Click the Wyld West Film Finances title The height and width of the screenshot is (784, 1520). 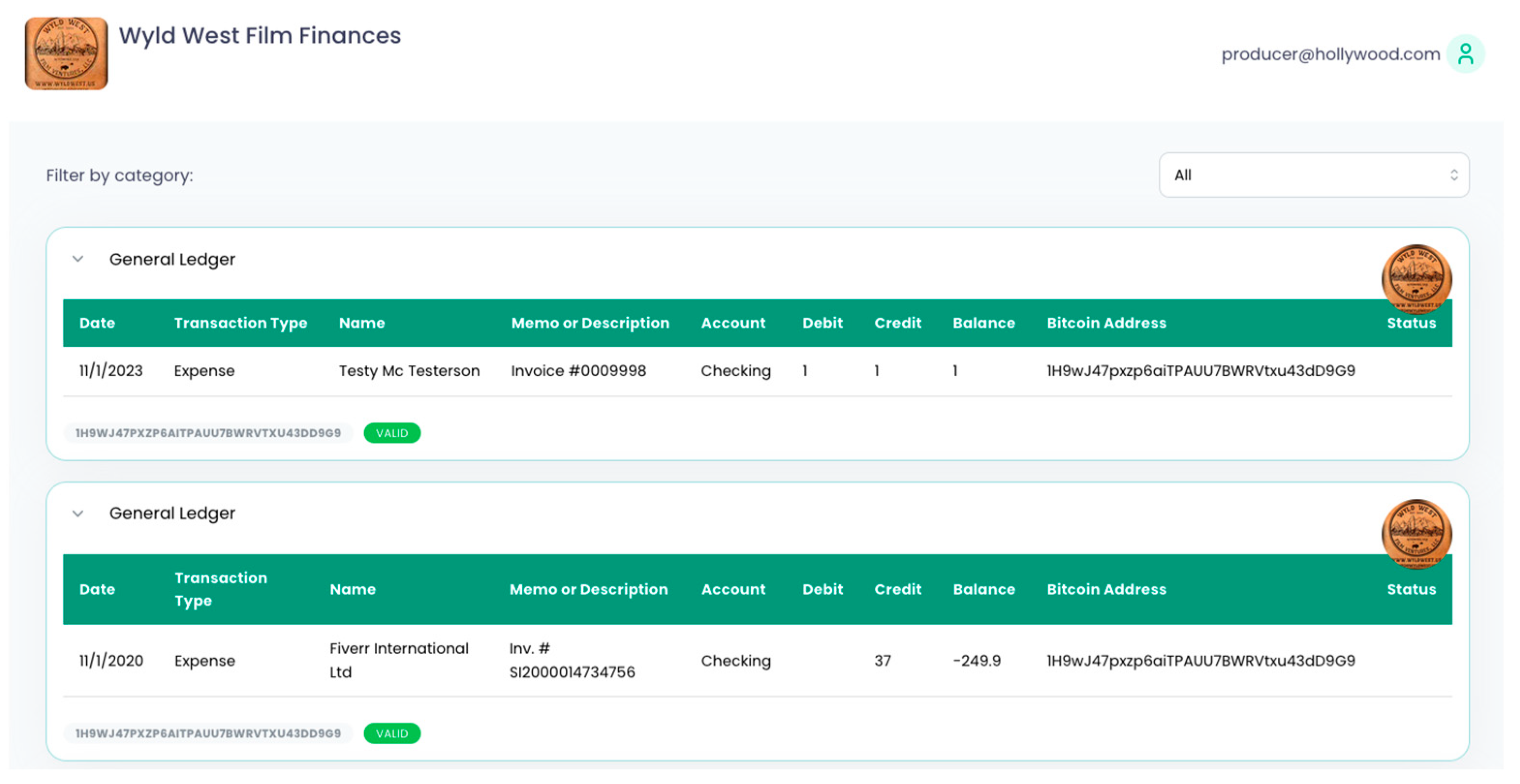pyautogui.click(x=260, y=35)
